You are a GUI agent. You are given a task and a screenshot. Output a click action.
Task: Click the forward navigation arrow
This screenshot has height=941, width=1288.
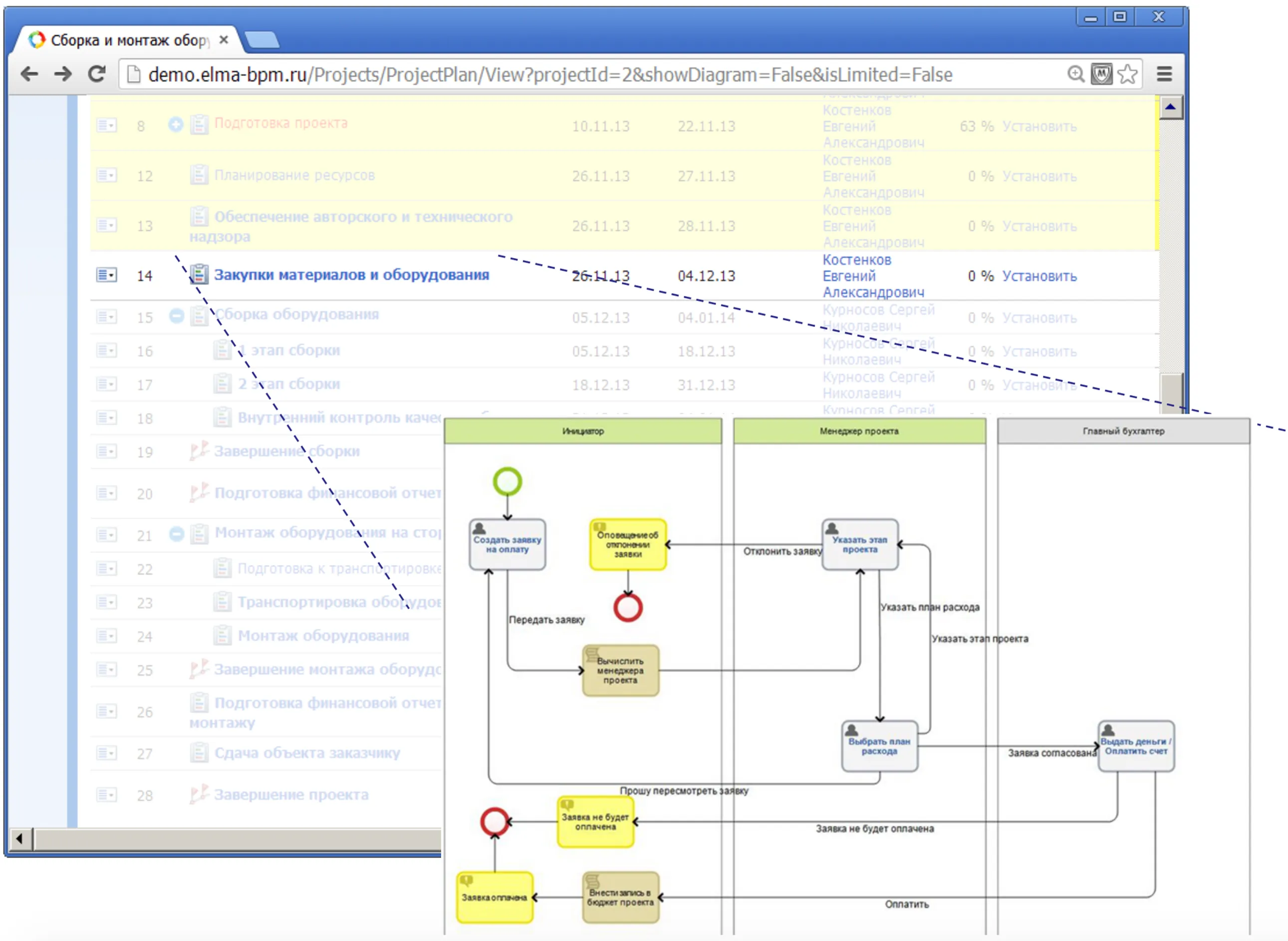(63, 74)
